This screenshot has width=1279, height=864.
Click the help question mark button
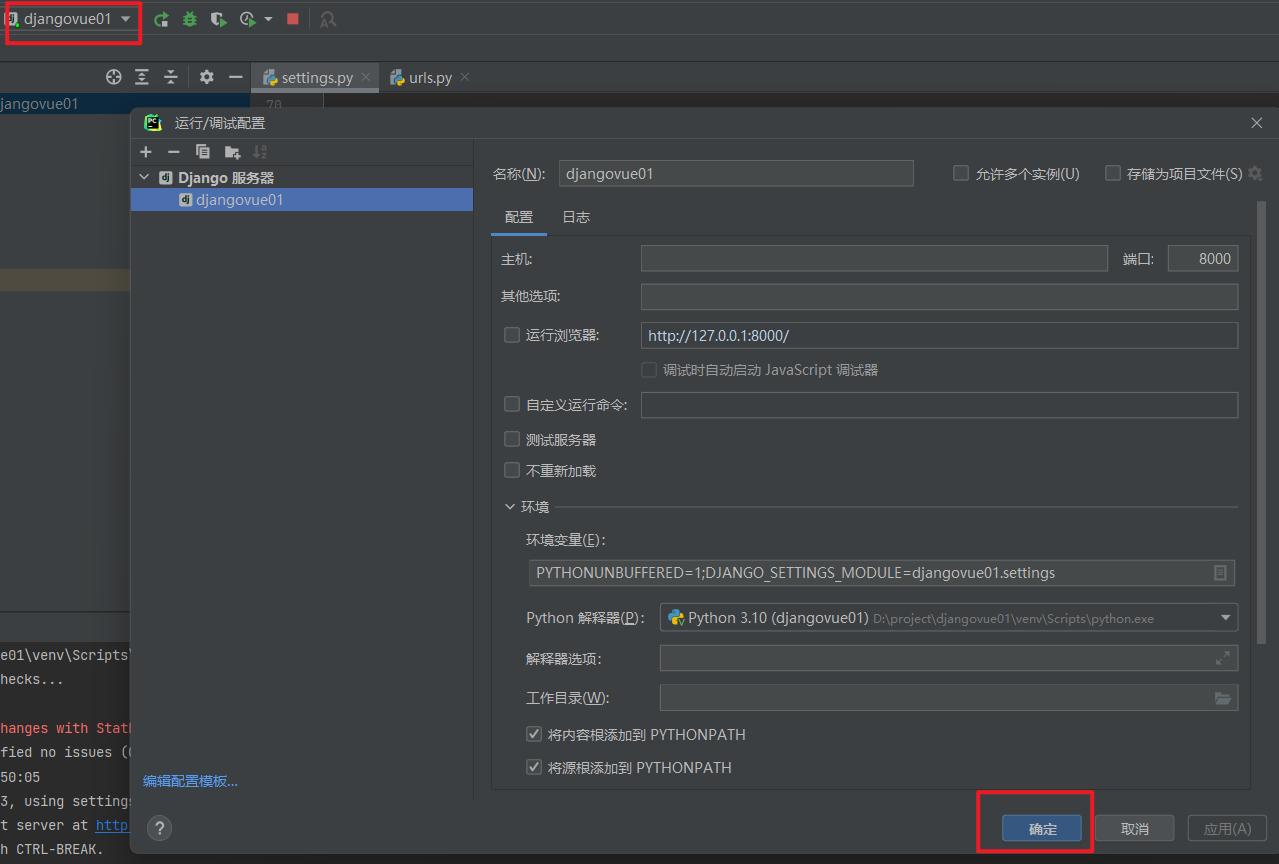pos(159,828)
